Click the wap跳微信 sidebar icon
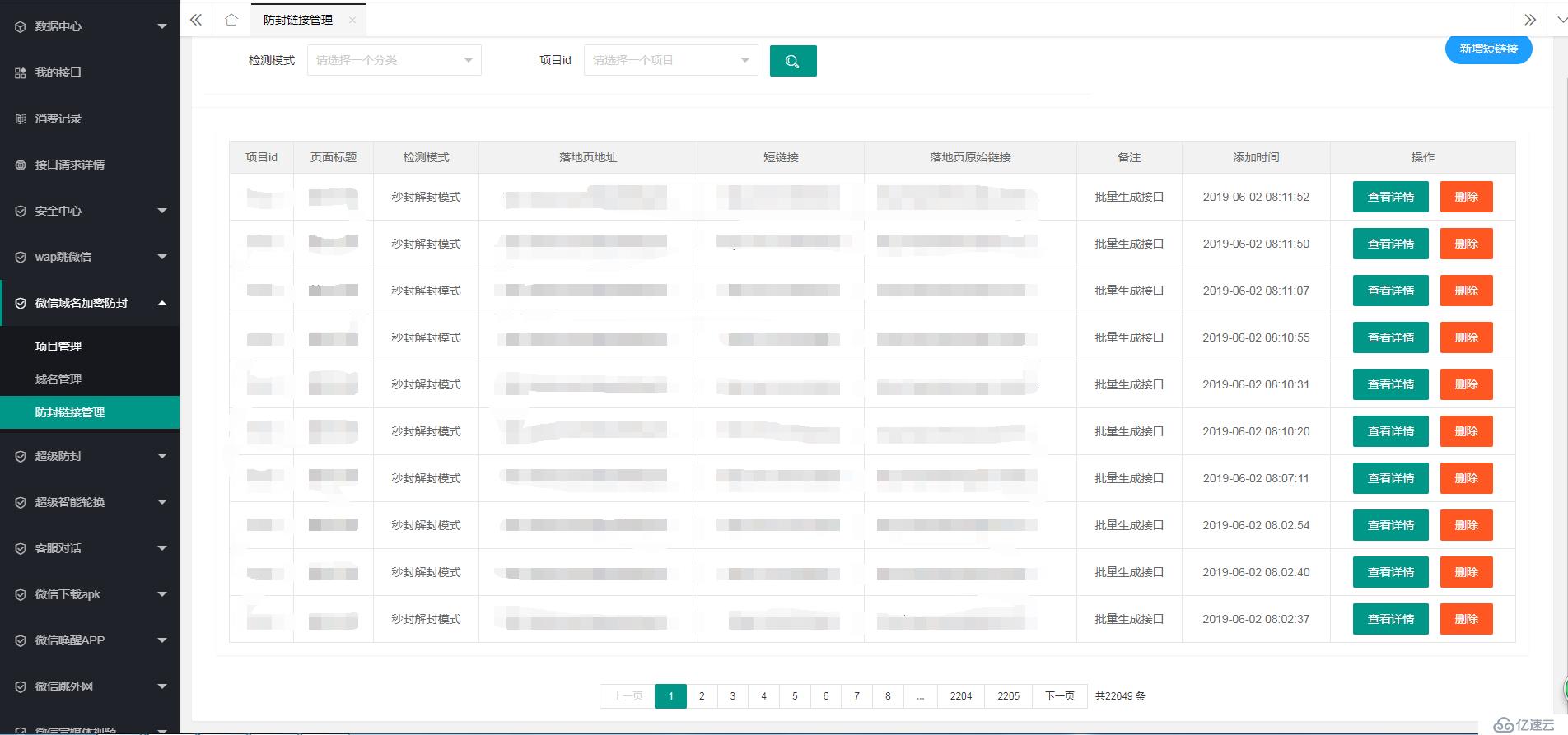The width and height of the screenshot is (1568, 735). [21, 257]
